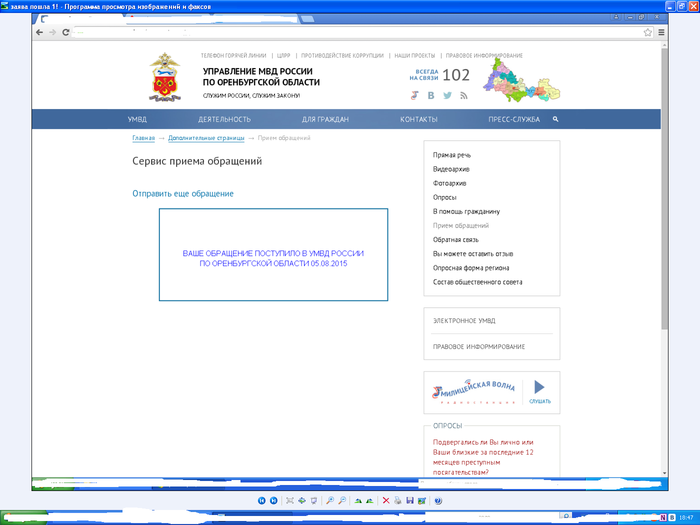
Task: Open the crime poll question link
Action: [x=483, y=457]
